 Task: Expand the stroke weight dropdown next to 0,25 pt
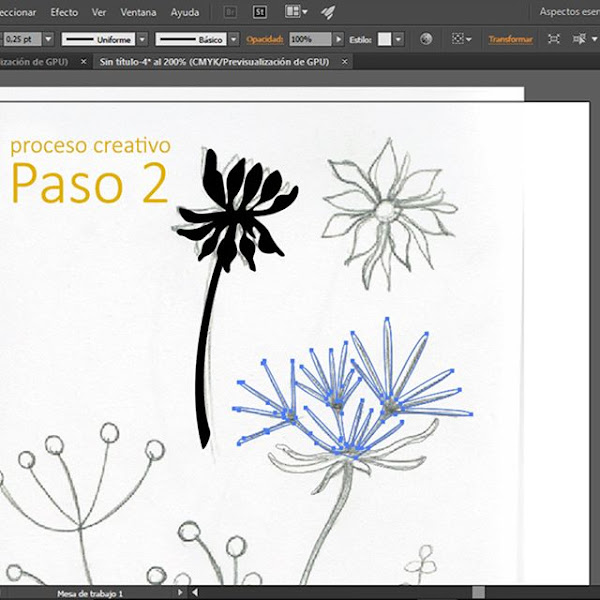[48, 39]
